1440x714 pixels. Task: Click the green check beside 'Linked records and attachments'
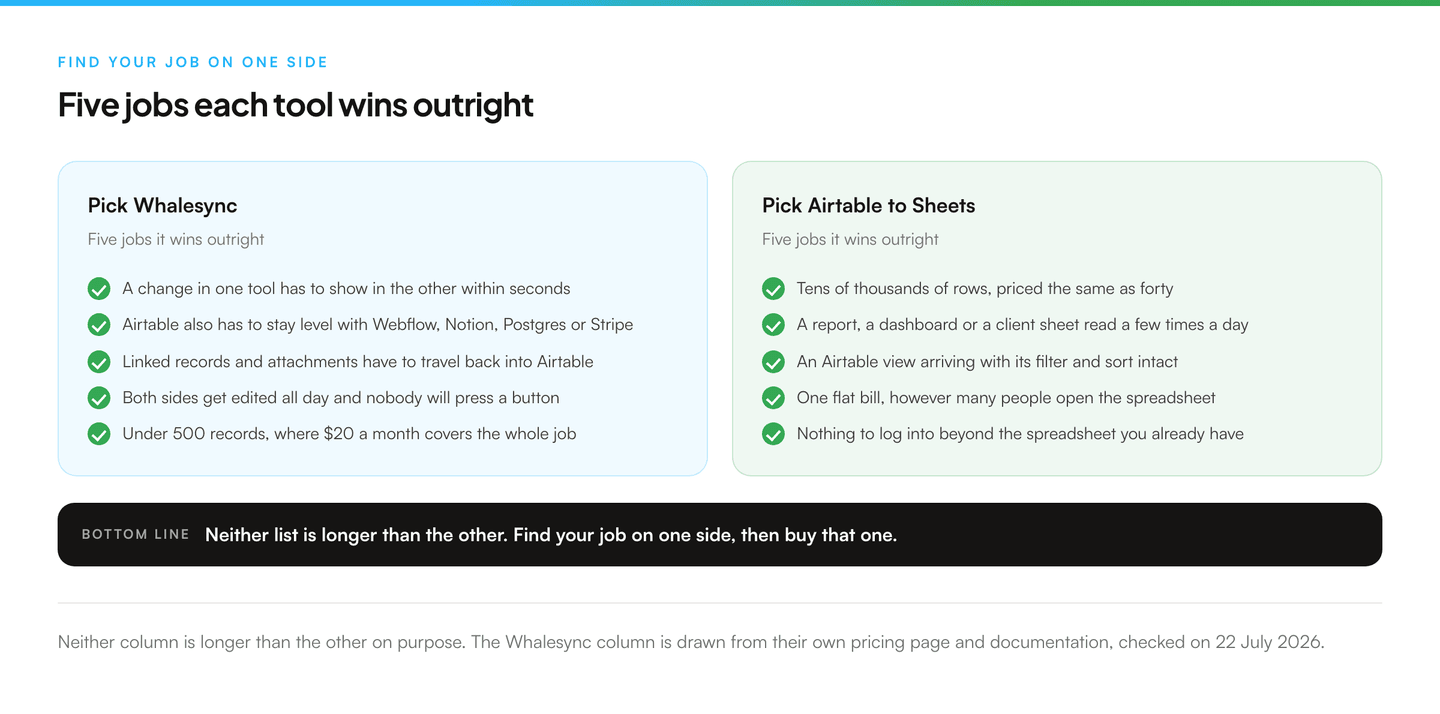[99, 362]
